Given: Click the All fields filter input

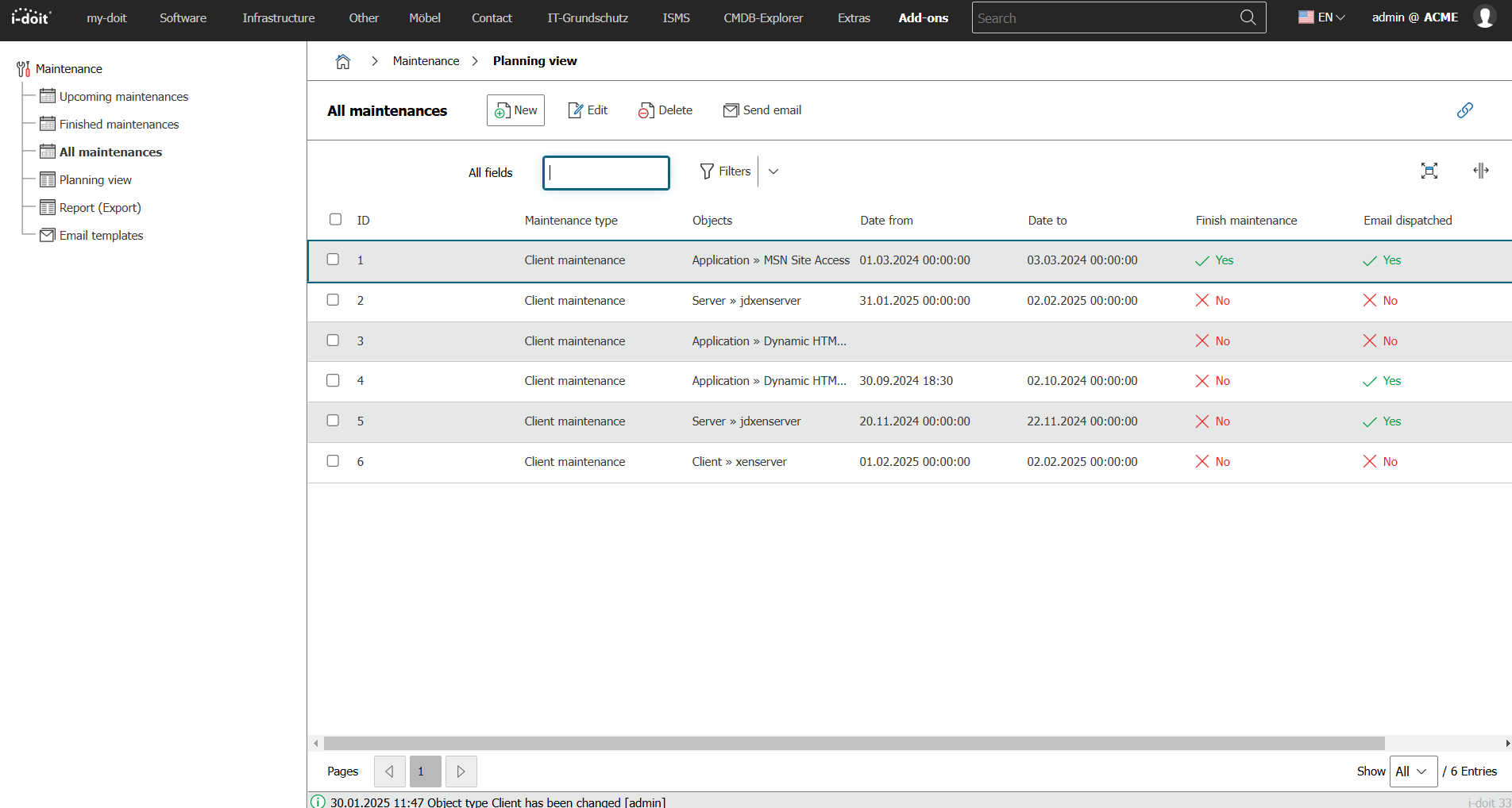Looking at the screenshot, I should point(606,172).
